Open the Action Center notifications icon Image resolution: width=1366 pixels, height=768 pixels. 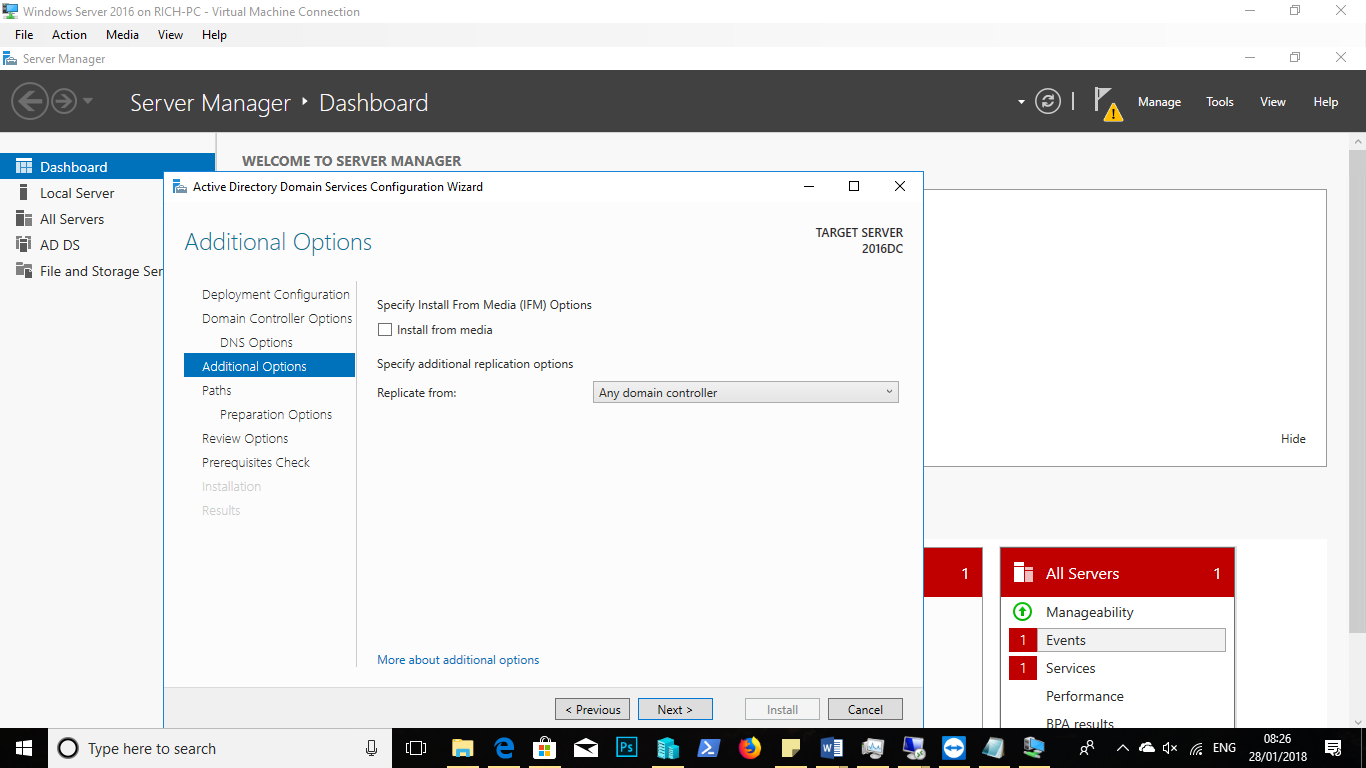click(x=1332, y=748)
